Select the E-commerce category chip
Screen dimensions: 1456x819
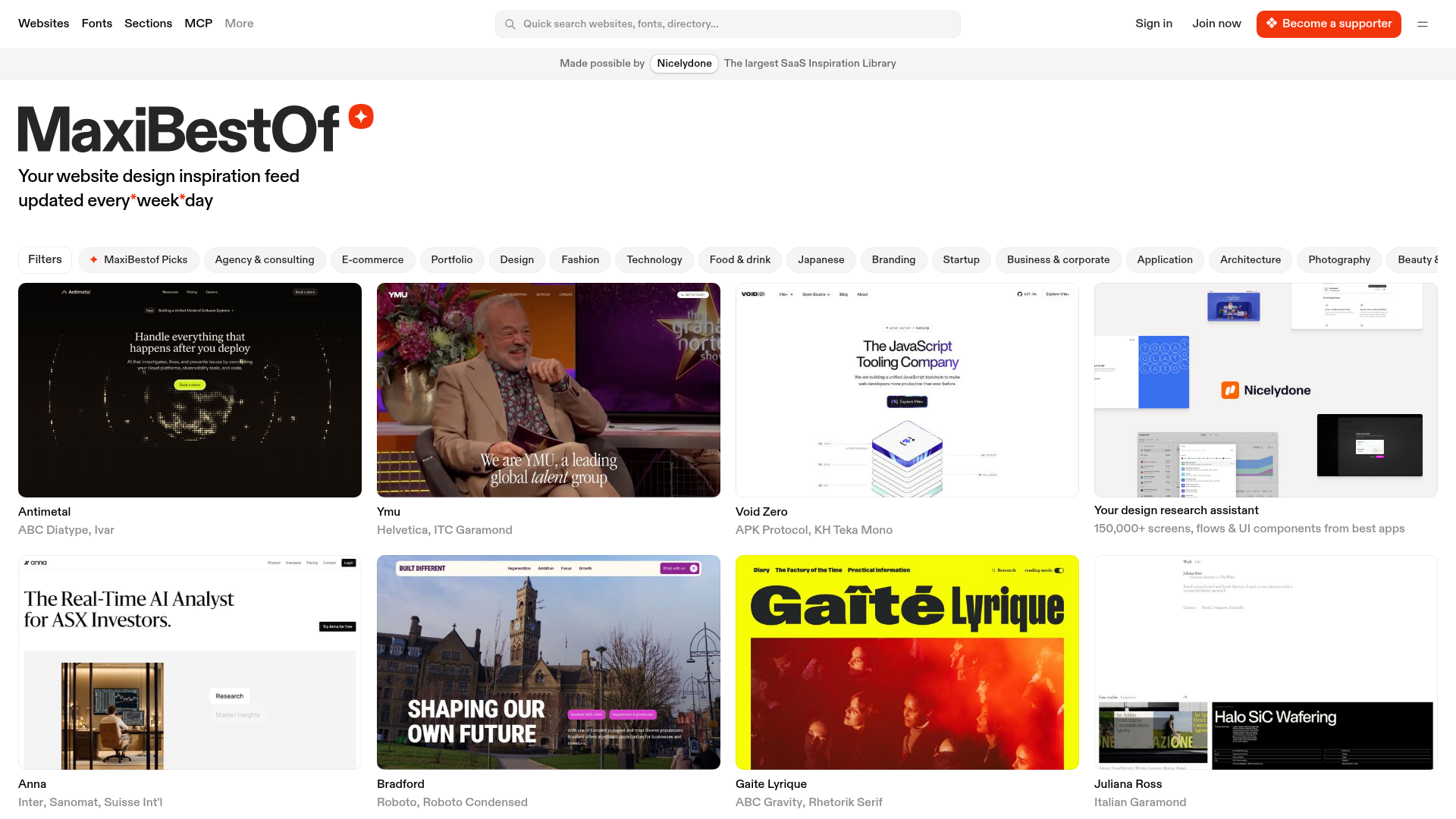[372, 259]
